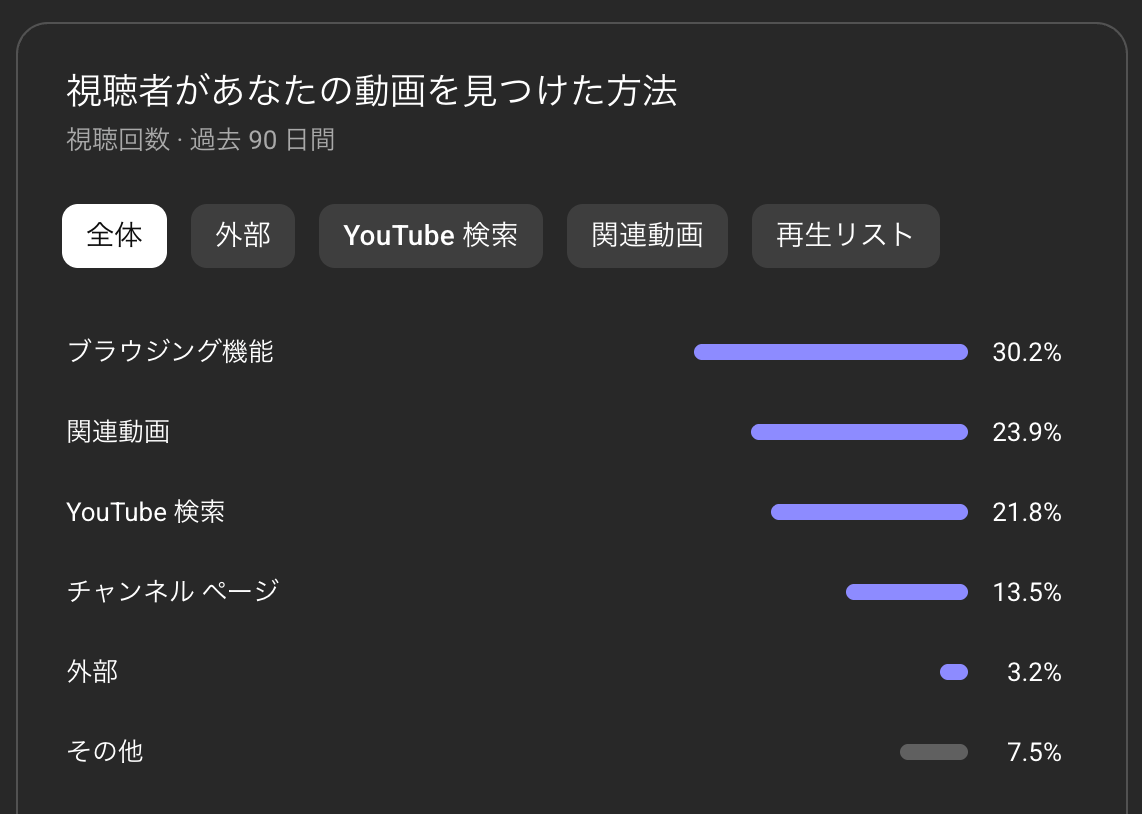The width and height of the screenshot is (1142, 814).
Task: Click the gray その他 bar
Action: tap(934, 752)
